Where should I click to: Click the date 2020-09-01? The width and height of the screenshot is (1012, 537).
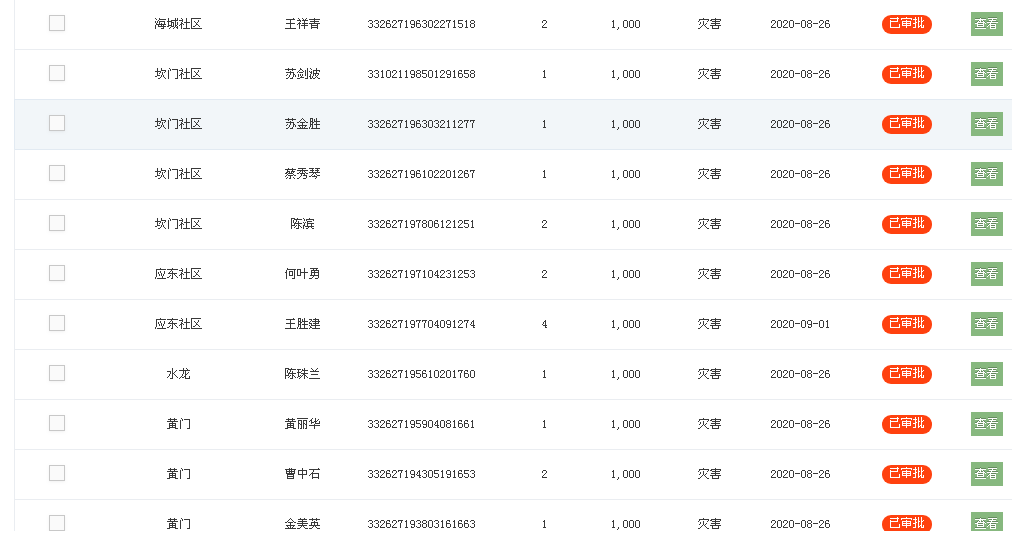click(800, 324)
